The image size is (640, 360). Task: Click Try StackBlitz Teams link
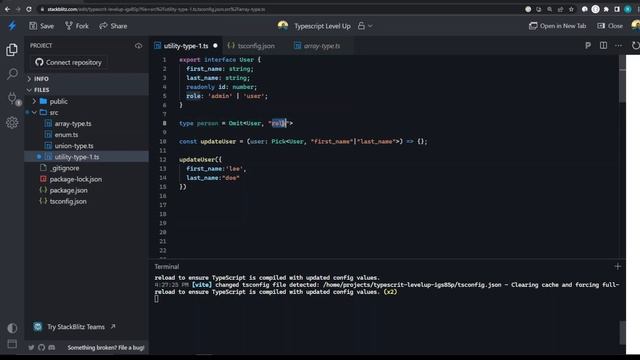[x=75, y=327]
